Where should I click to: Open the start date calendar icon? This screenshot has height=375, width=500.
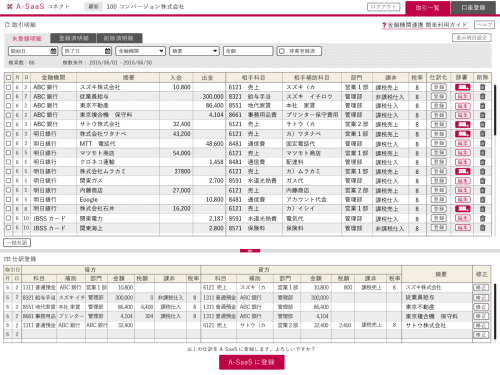coord(53,51)
